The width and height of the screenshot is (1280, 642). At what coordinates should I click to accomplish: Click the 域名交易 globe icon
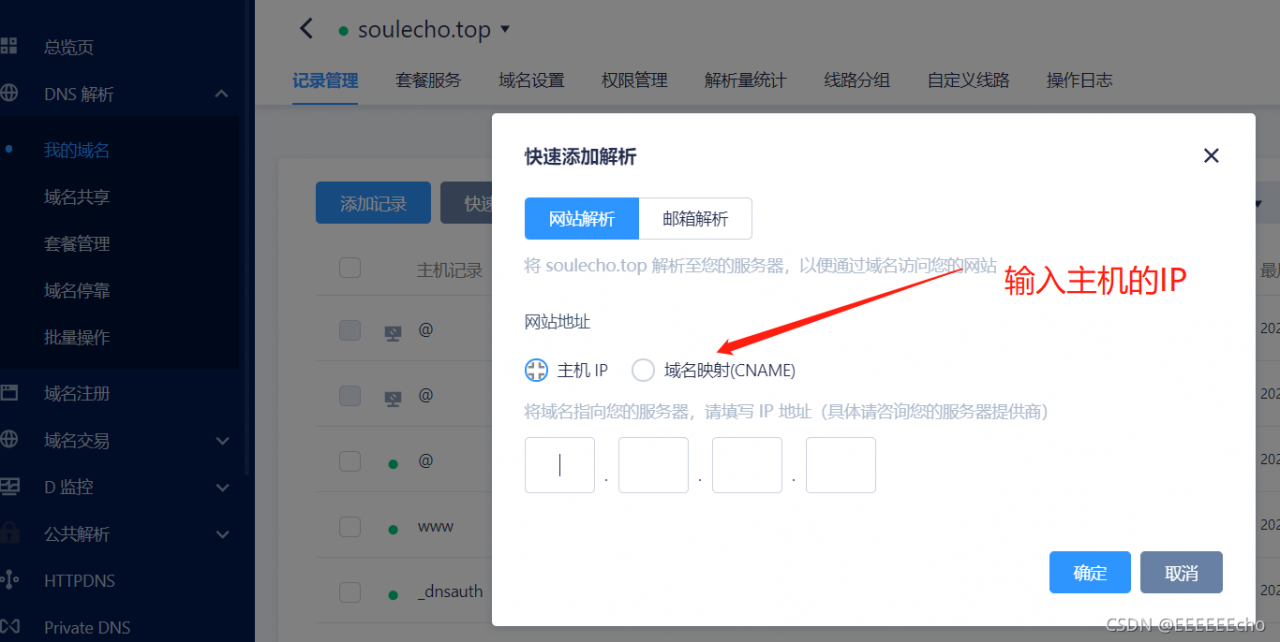9,439
